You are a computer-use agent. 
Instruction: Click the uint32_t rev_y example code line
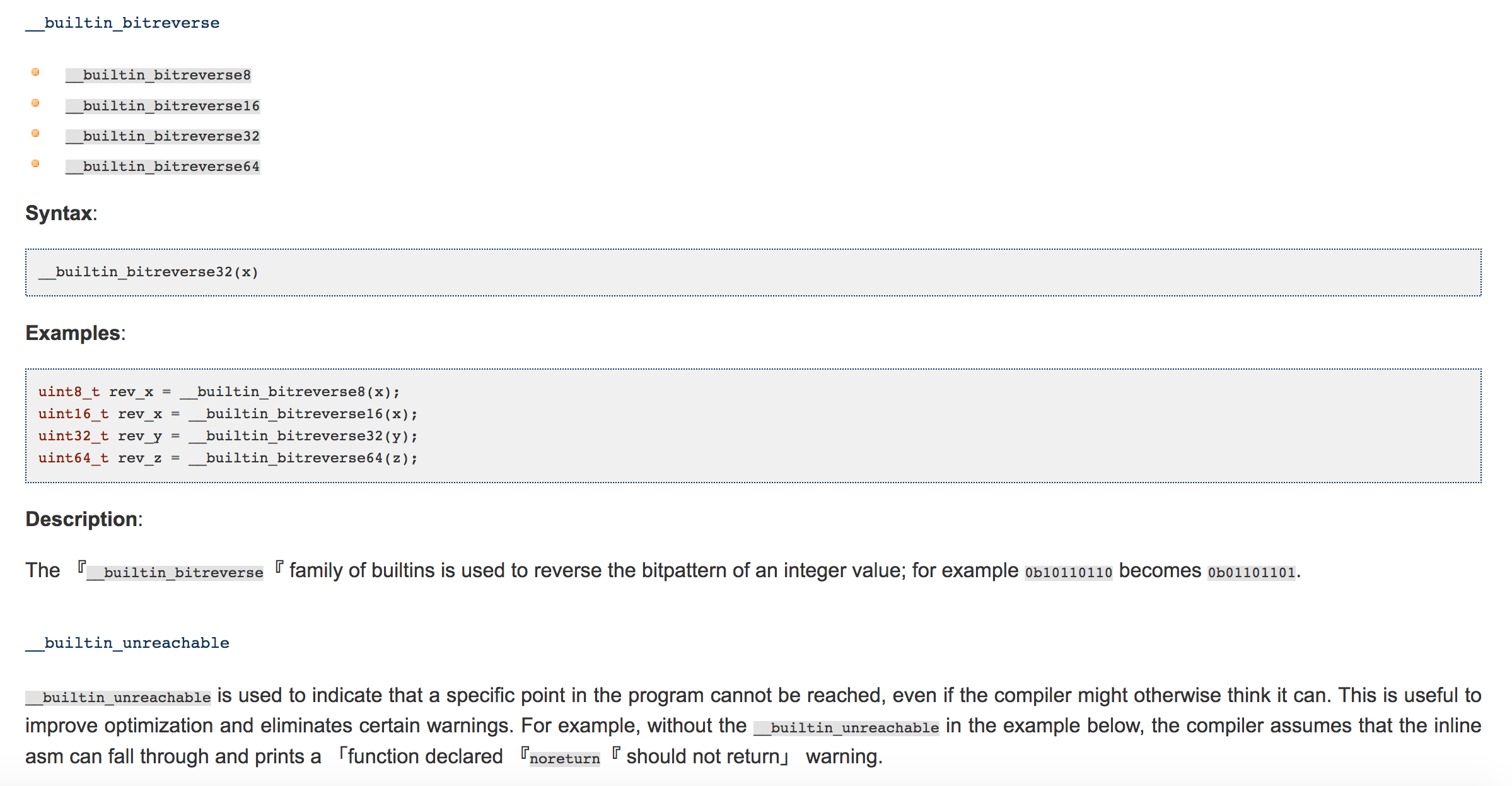click(228, 437)
